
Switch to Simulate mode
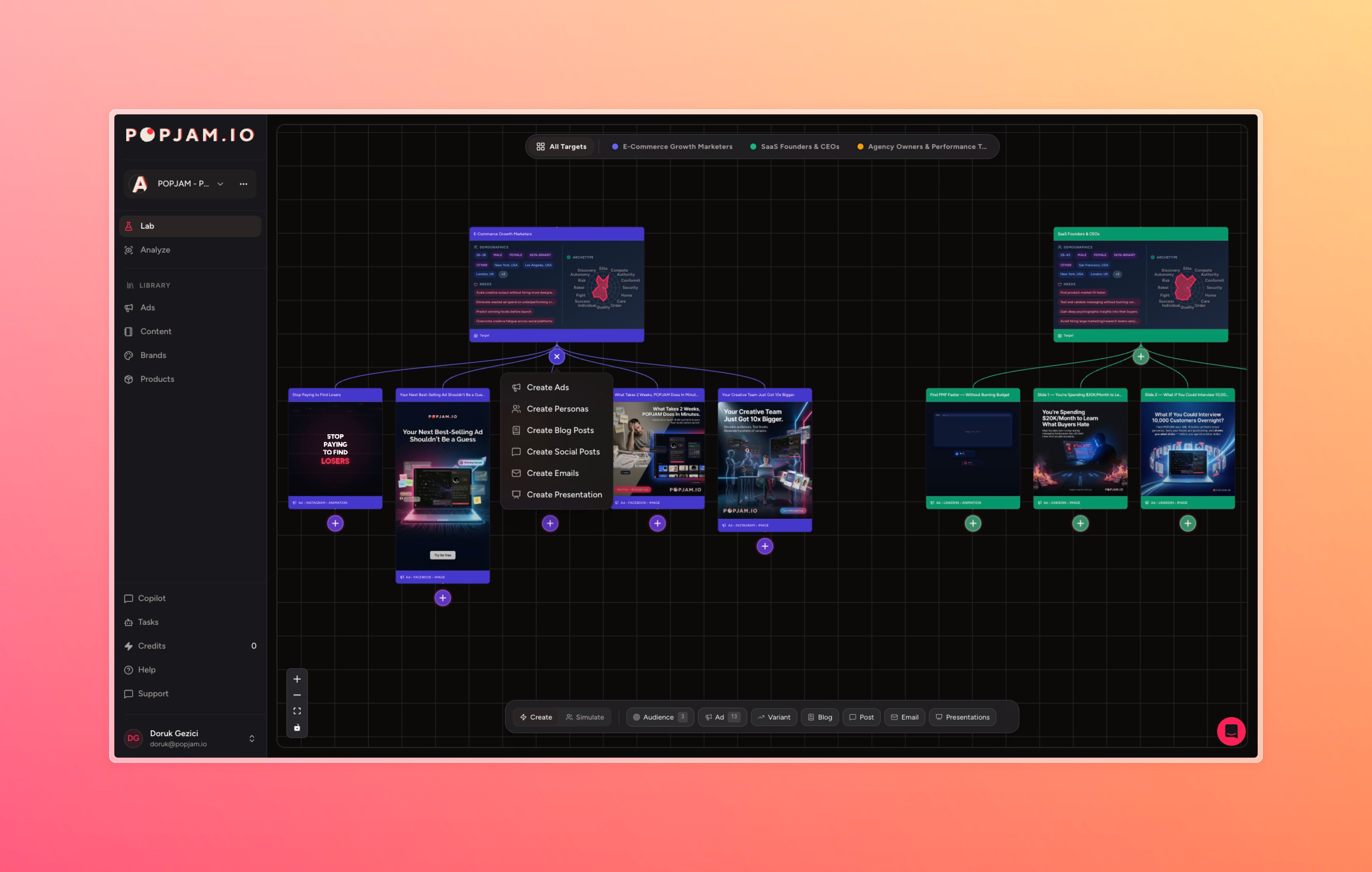click(x=584, y=717)
